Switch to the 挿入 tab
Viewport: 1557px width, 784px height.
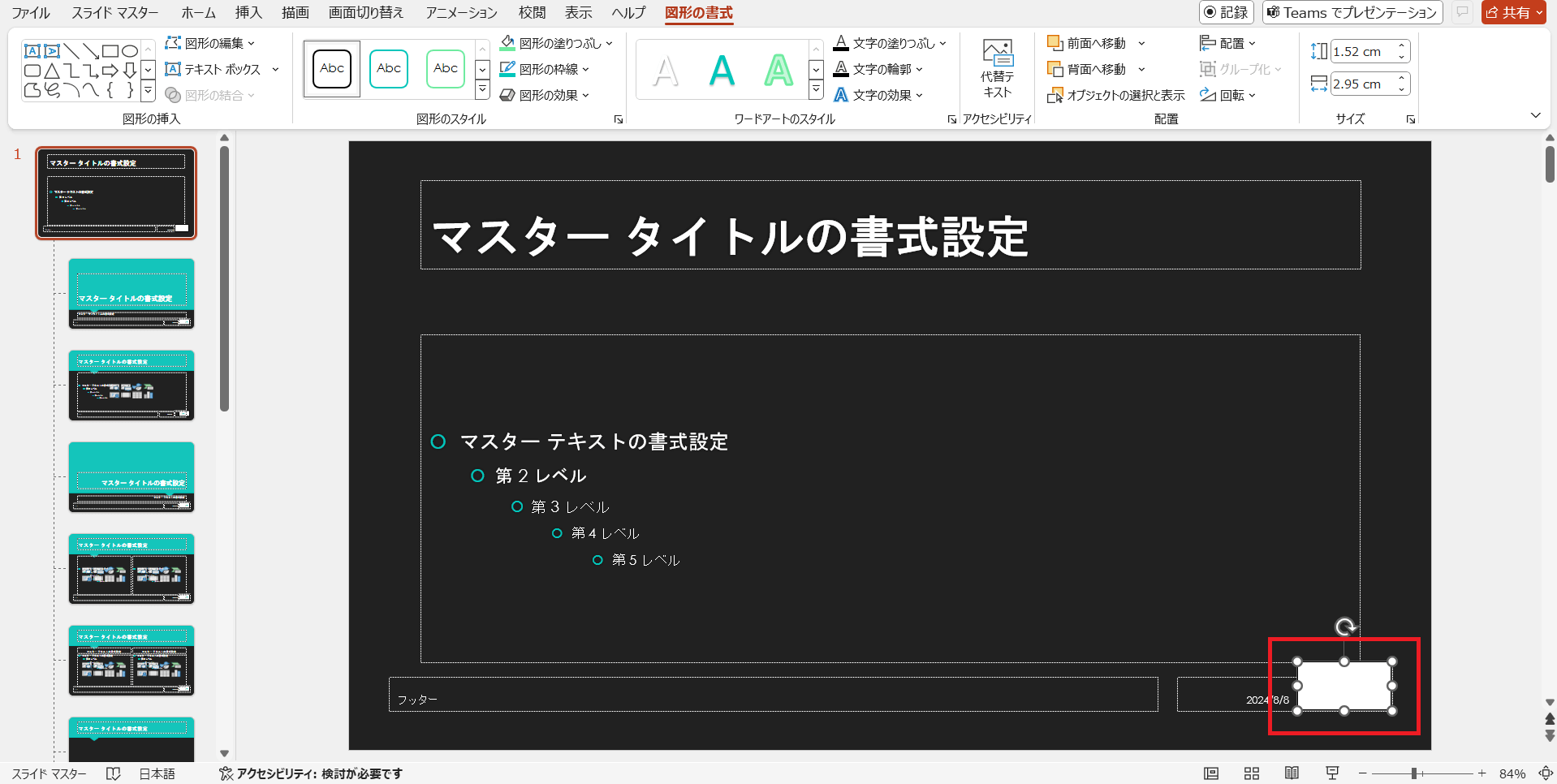[248, 12]
